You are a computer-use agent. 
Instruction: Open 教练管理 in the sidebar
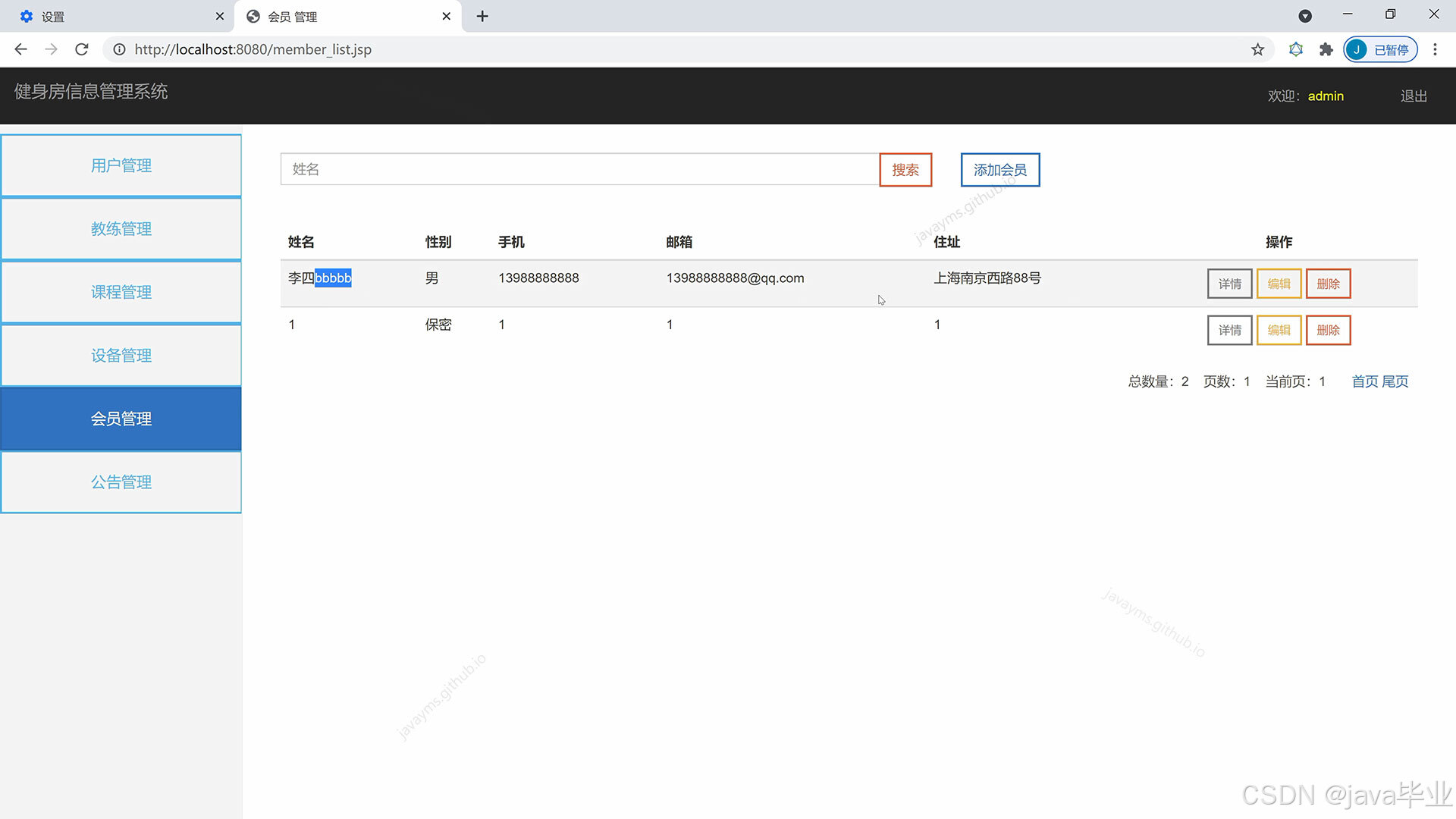click(x=121, y=229)
